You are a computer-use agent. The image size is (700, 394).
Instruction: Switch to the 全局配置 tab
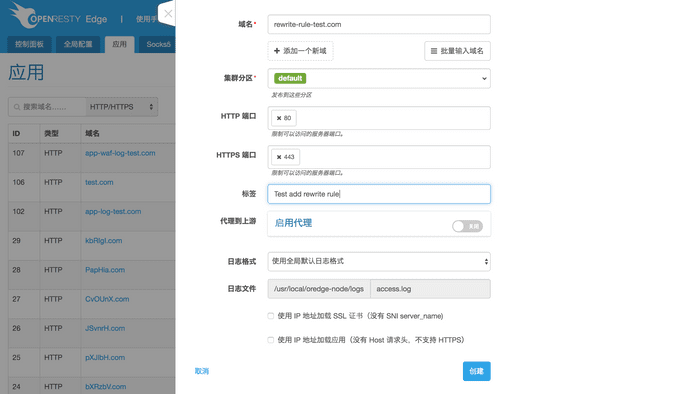pyautogui.click(x=78, y=44)
